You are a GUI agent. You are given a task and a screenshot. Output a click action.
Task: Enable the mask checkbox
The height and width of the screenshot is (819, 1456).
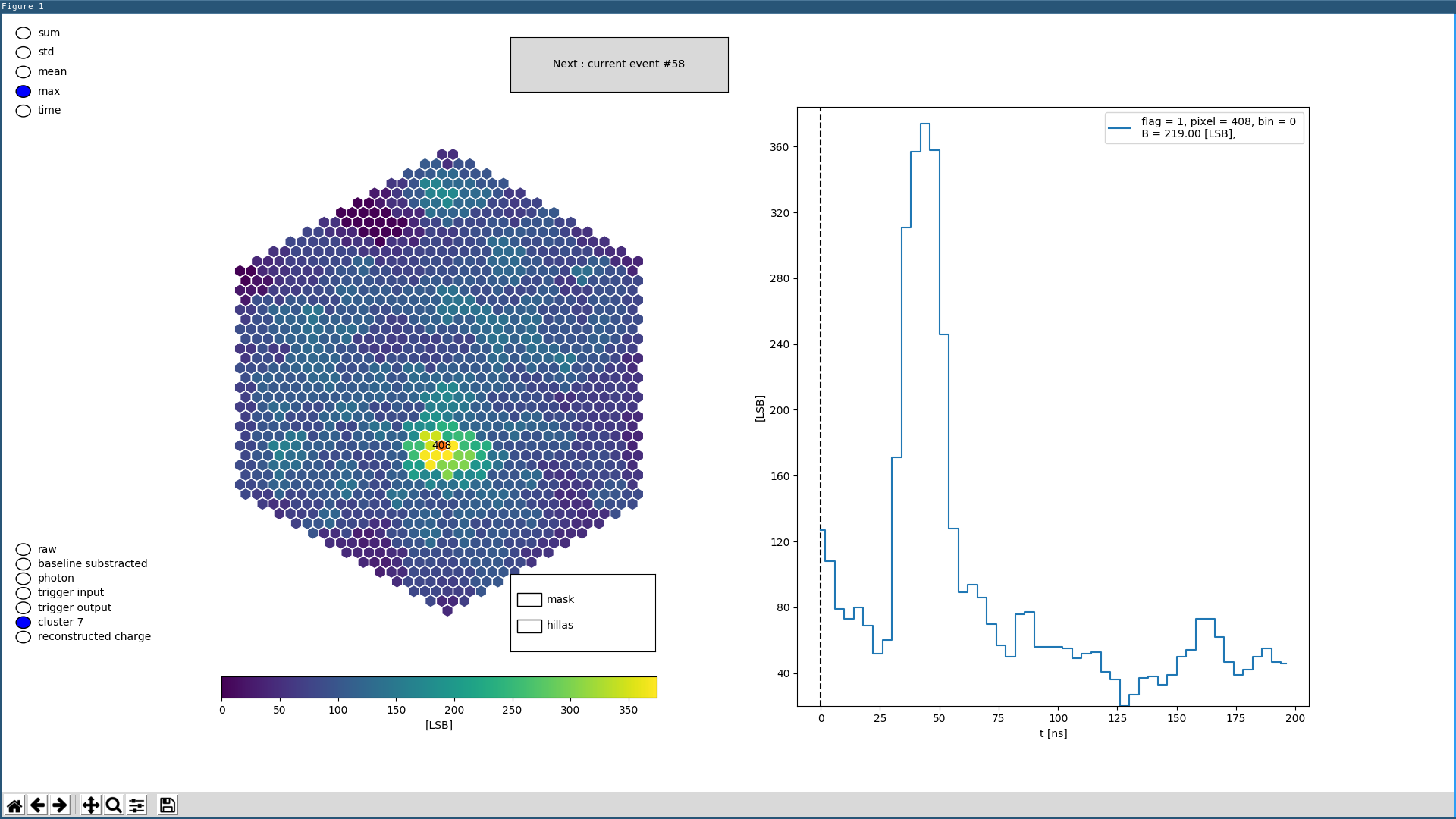(x=529, y=600)
